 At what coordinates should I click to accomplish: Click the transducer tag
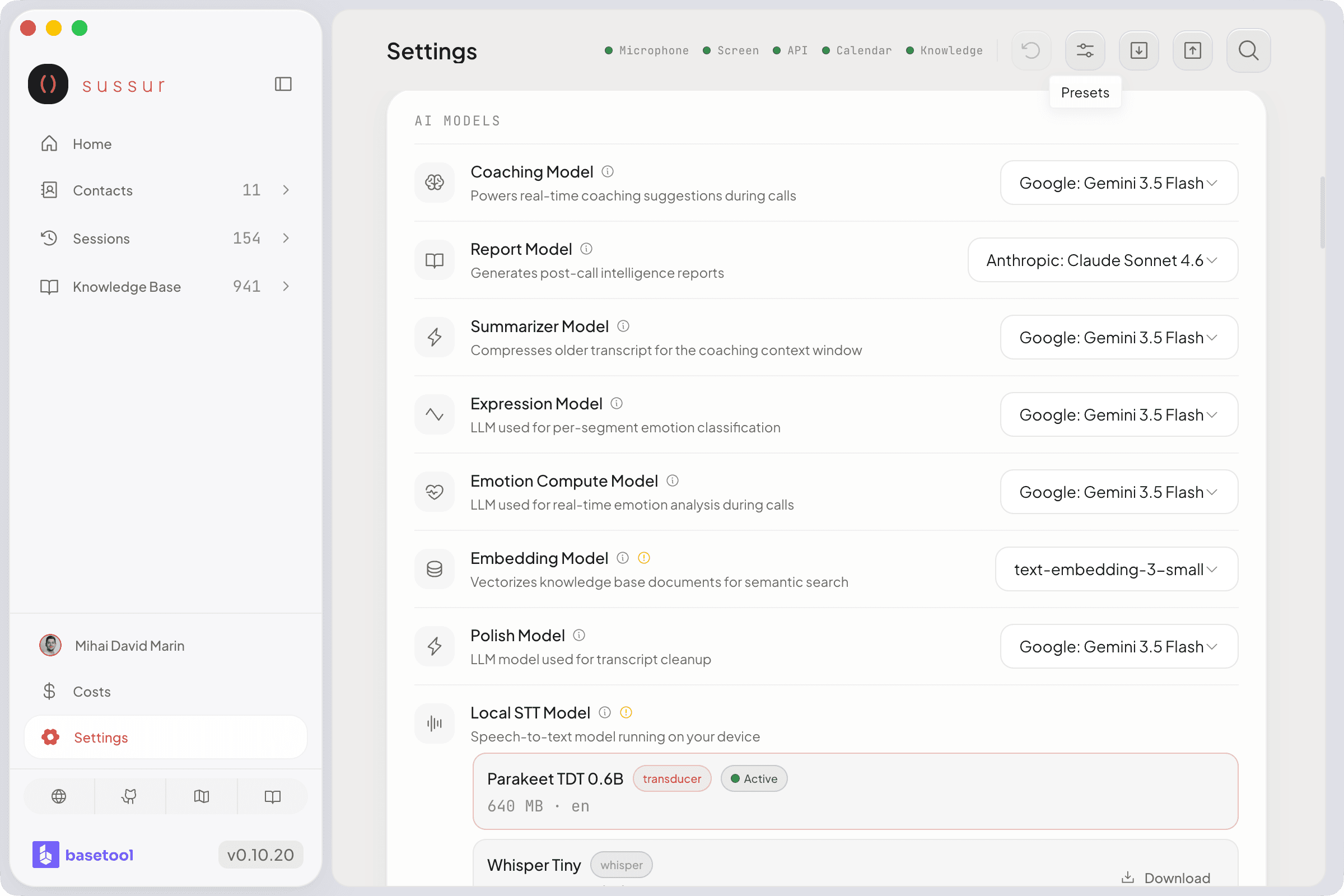click(x=671, y=778)
